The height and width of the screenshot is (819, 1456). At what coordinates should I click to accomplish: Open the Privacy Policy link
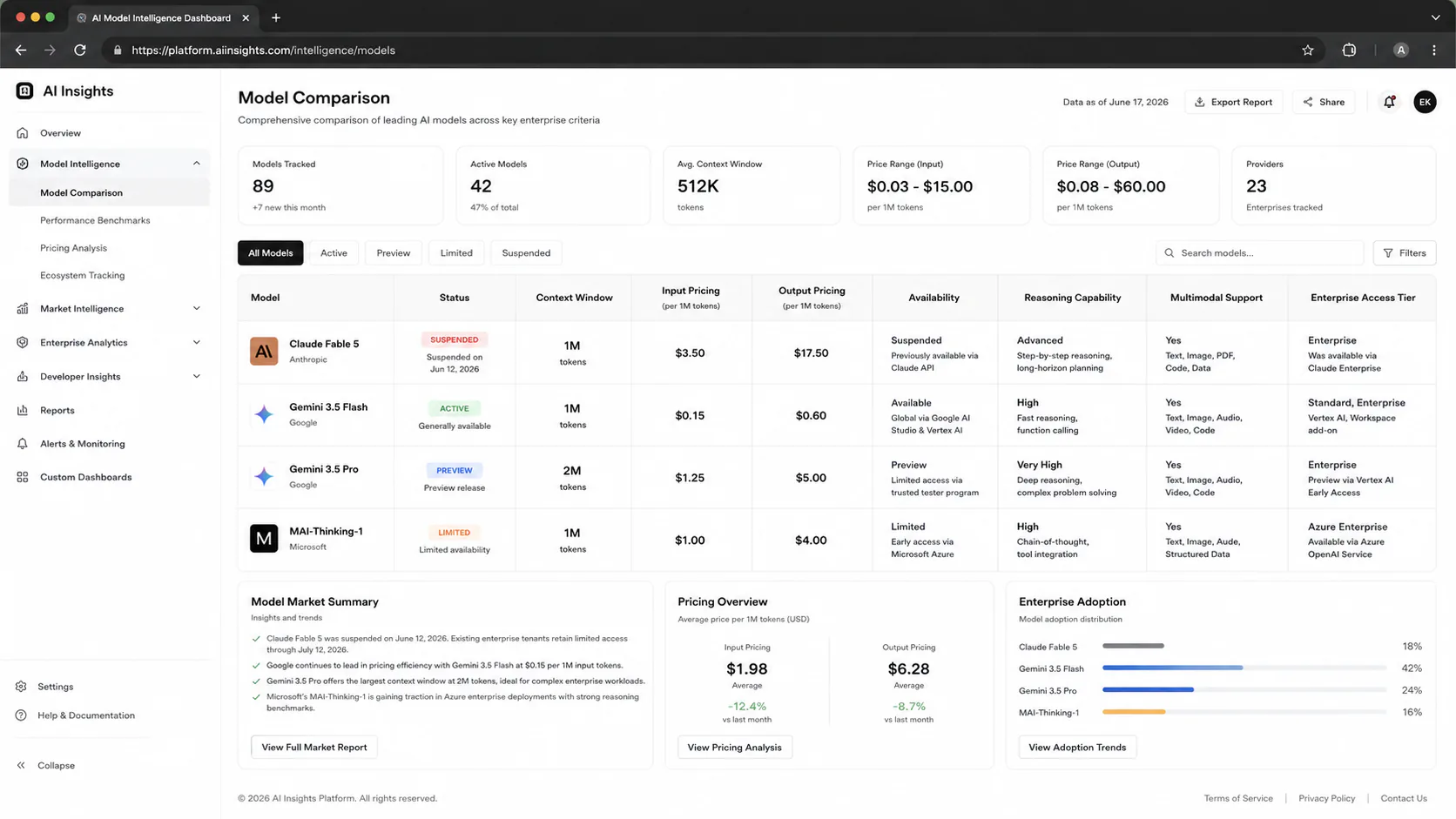(x=1326, y=799)
